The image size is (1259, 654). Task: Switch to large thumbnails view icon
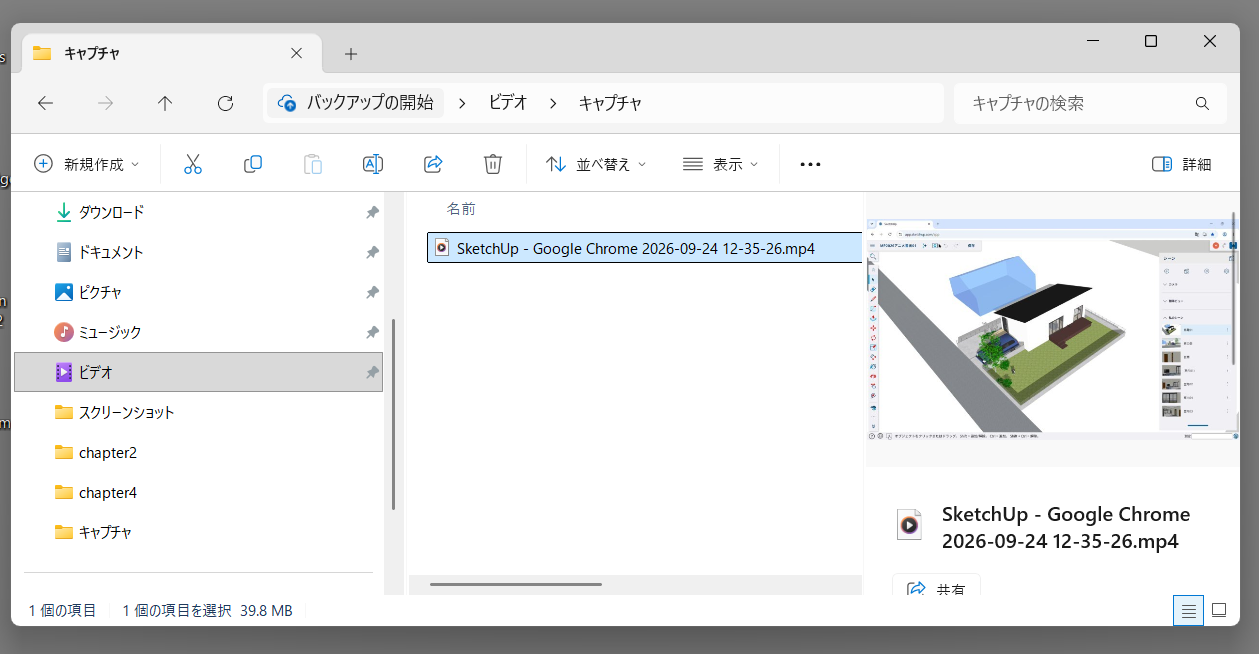point(1219,611)
